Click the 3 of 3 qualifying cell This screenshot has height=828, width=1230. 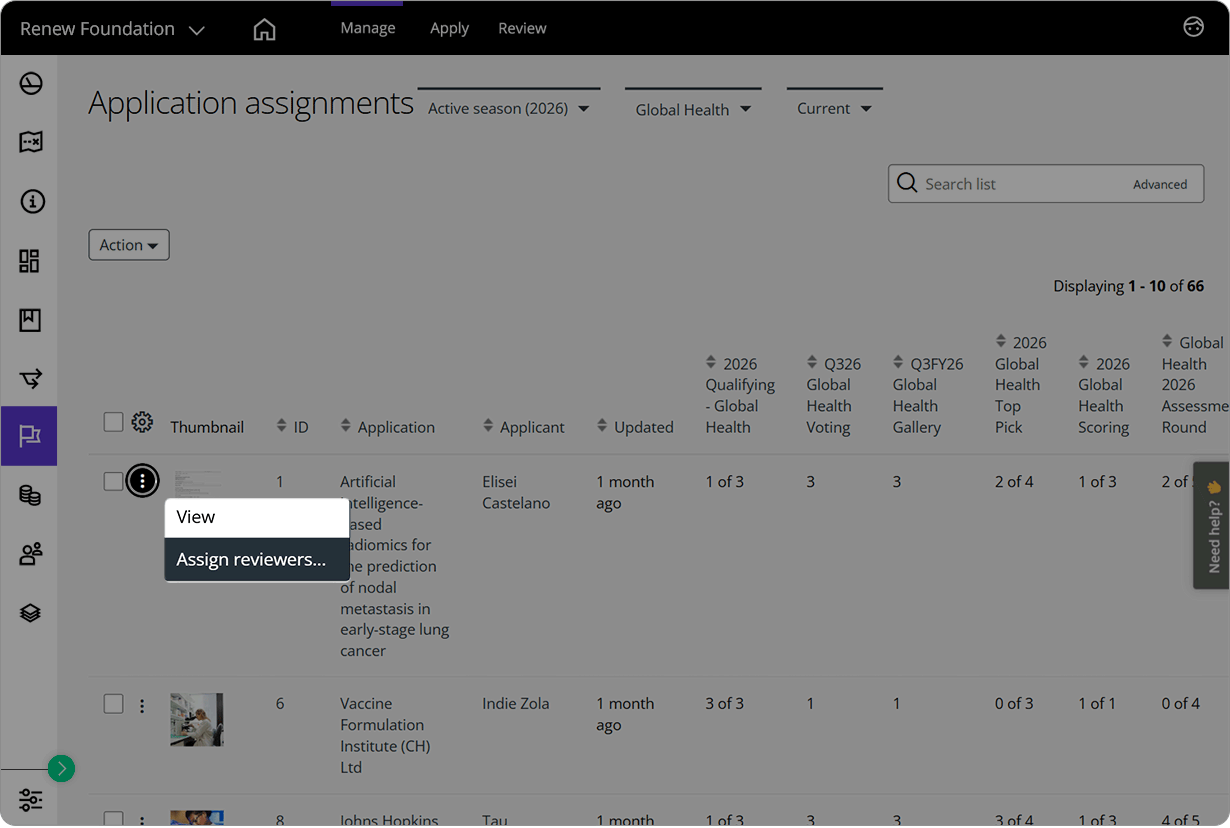tap(724, 704)
